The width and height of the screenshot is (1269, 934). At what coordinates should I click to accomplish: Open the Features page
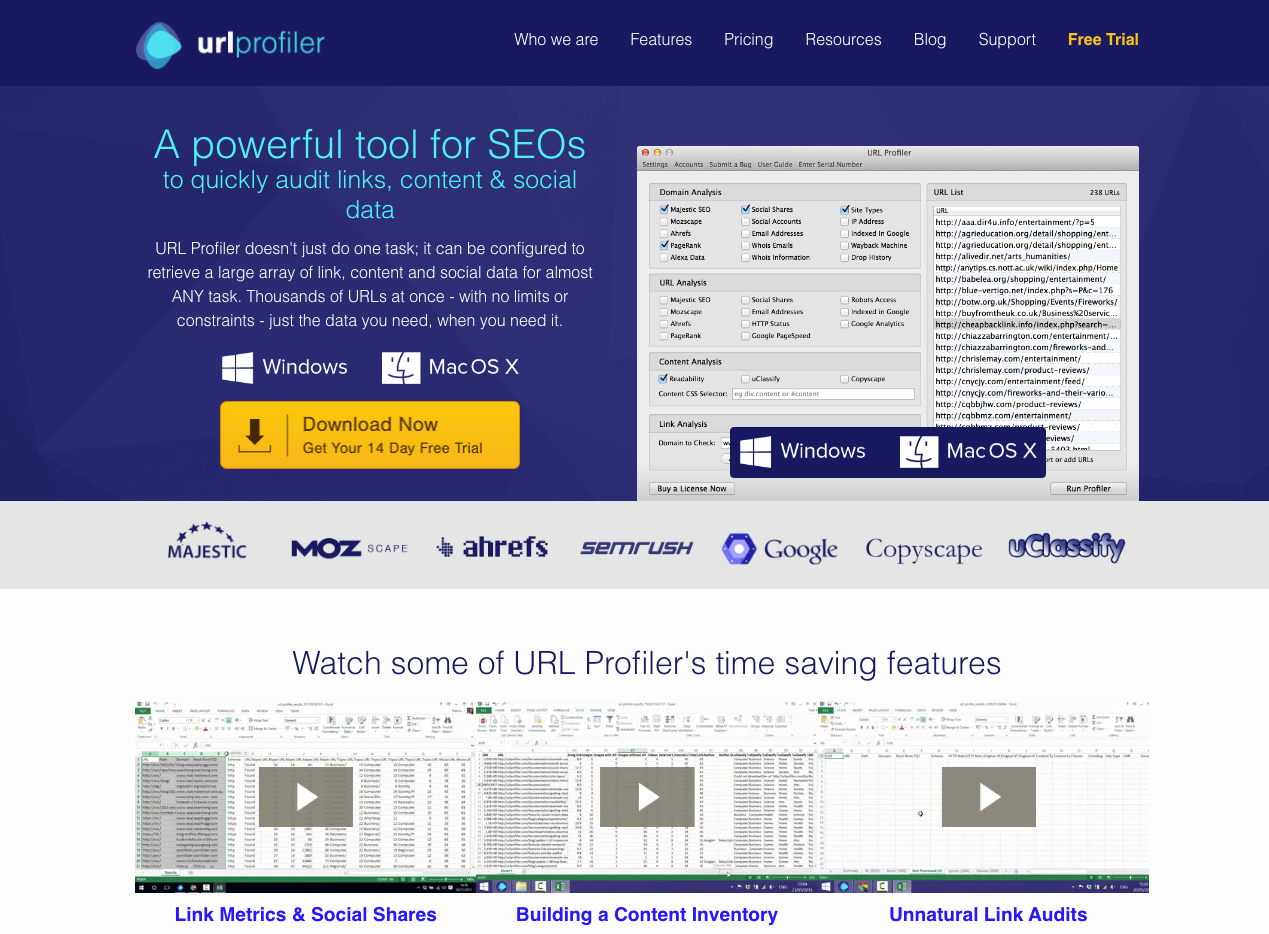[661, 40]
